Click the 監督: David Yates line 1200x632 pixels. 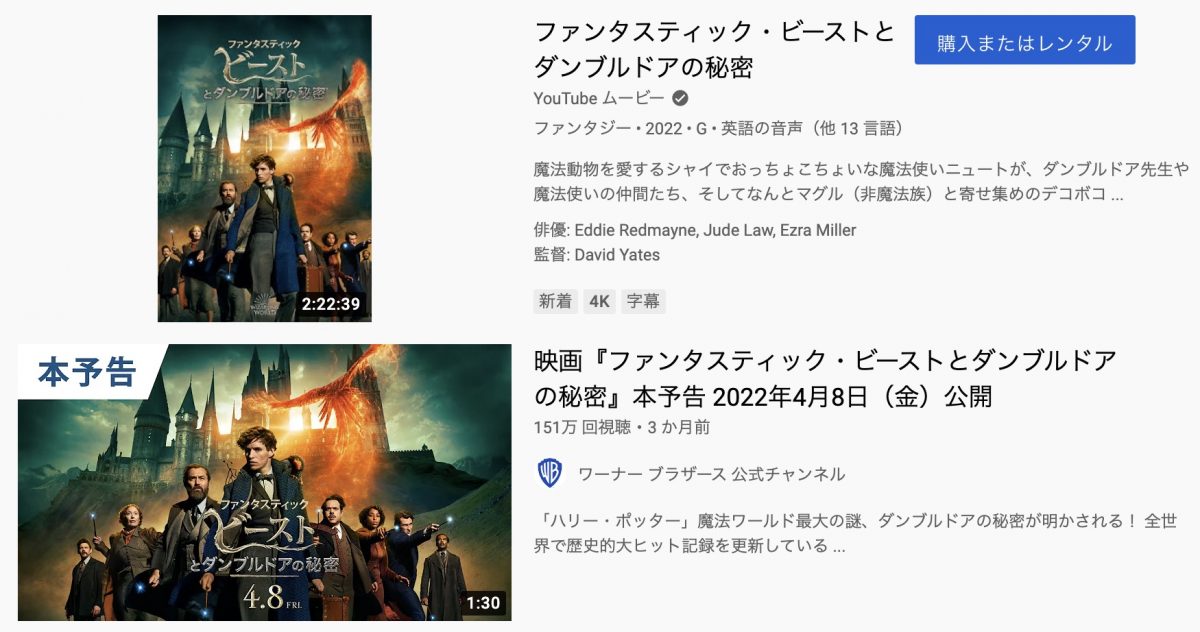[x=597, y=255]
